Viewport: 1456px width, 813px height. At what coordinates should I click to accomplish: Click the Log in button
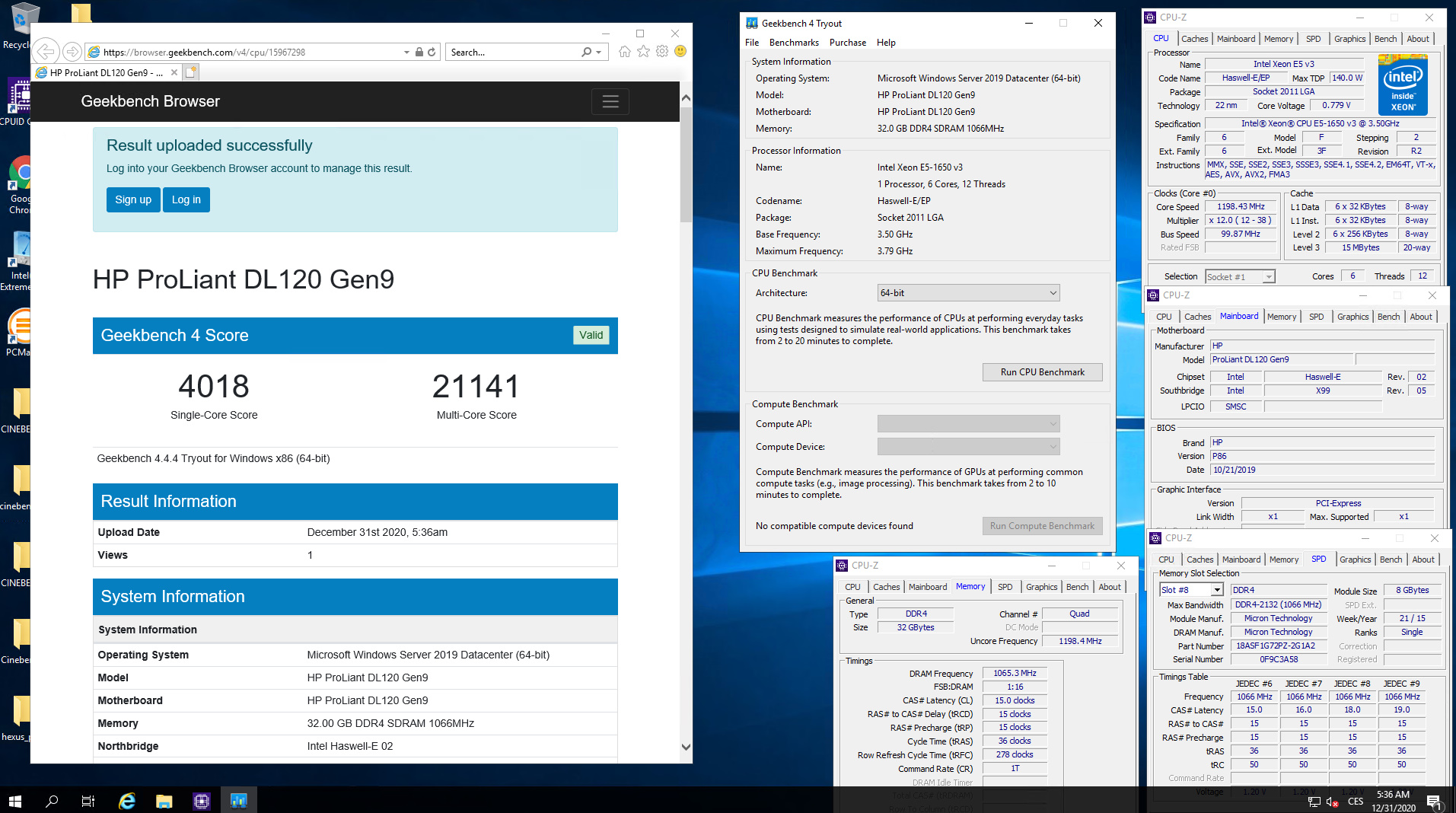[186, 199]
